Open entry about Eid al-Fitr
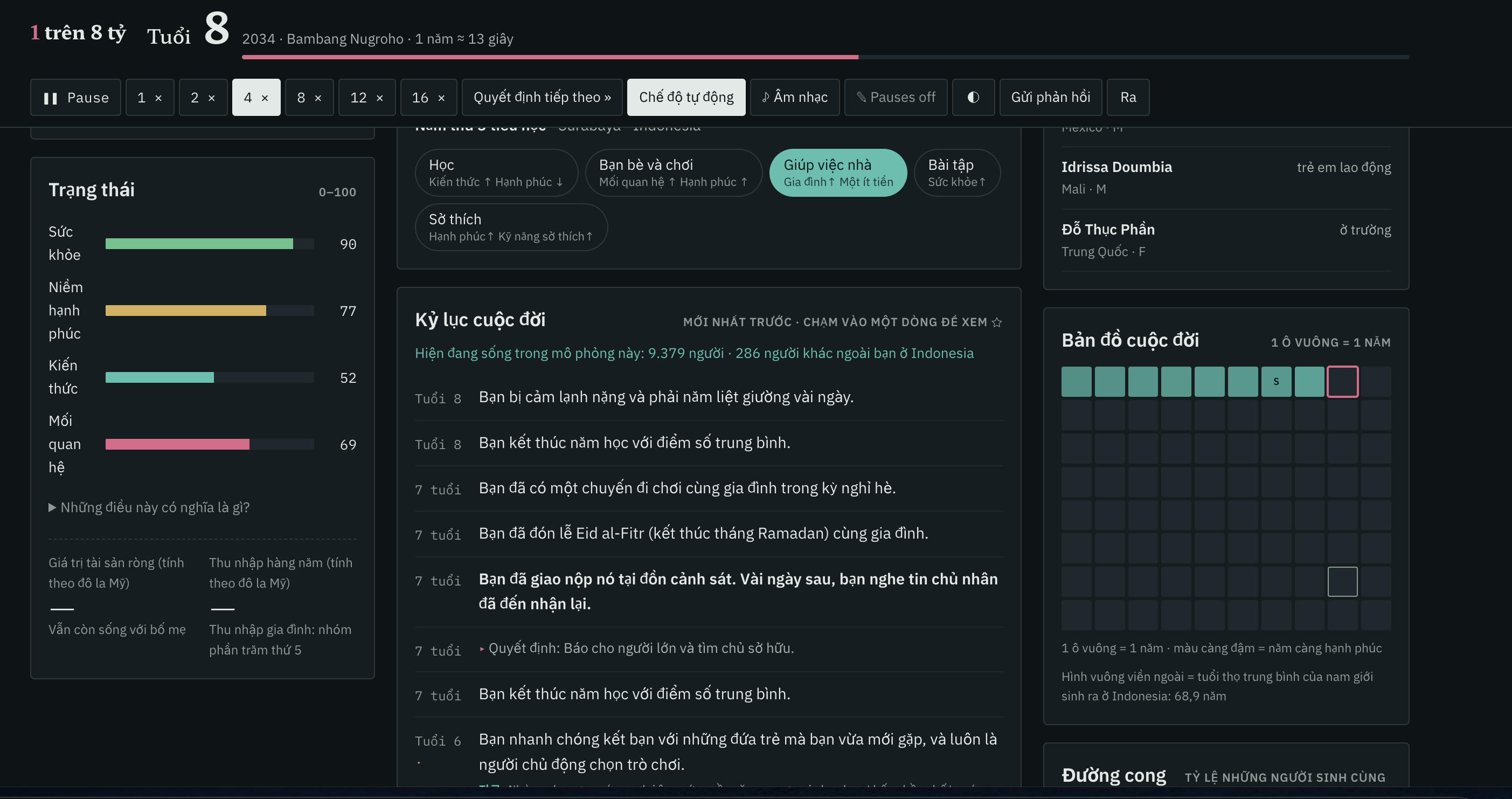1512x799 pixels. coord(709,534)
